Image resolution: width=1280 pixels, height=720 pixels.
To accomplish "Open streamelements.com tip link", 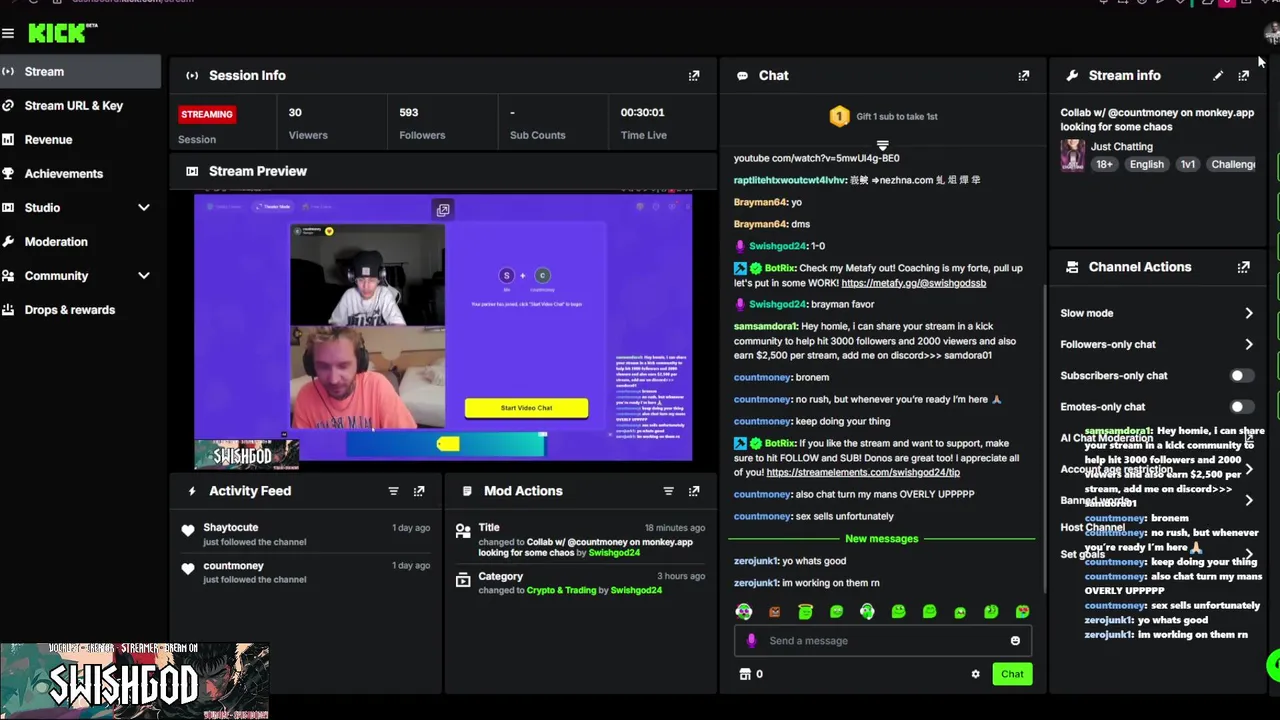I will click(x=863, y=473).
